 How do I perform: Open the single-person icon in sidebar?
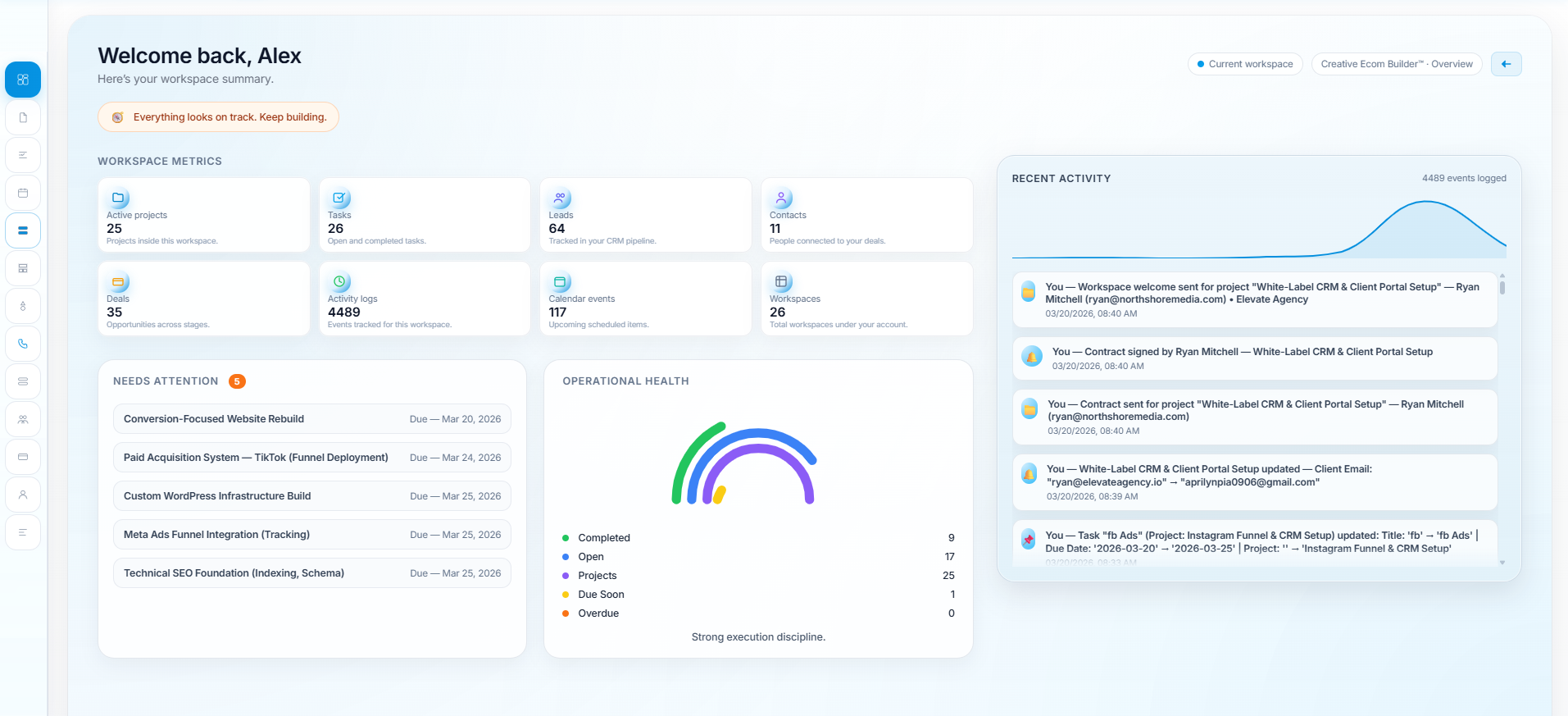[23, 495]
